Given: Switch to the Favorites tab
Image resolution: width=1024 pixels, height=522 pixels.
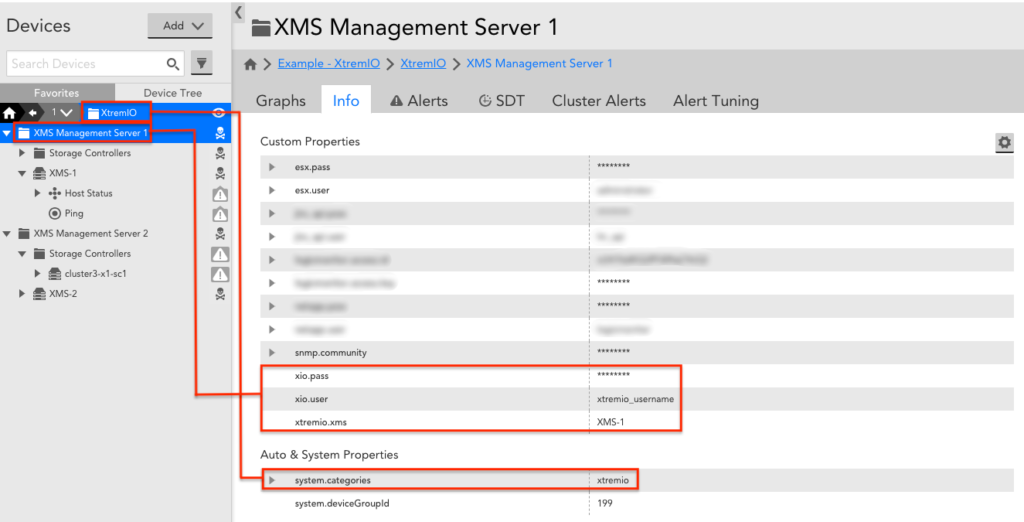Looking at the screenshot, I should (x=57, y=93).
